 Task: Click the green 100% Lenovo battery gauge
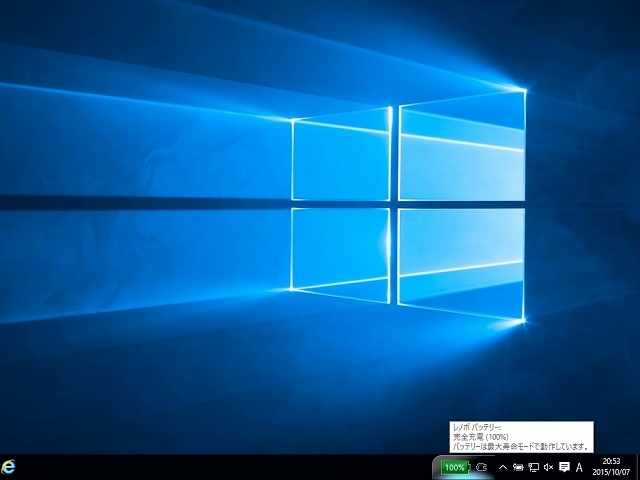pos(455,467)
